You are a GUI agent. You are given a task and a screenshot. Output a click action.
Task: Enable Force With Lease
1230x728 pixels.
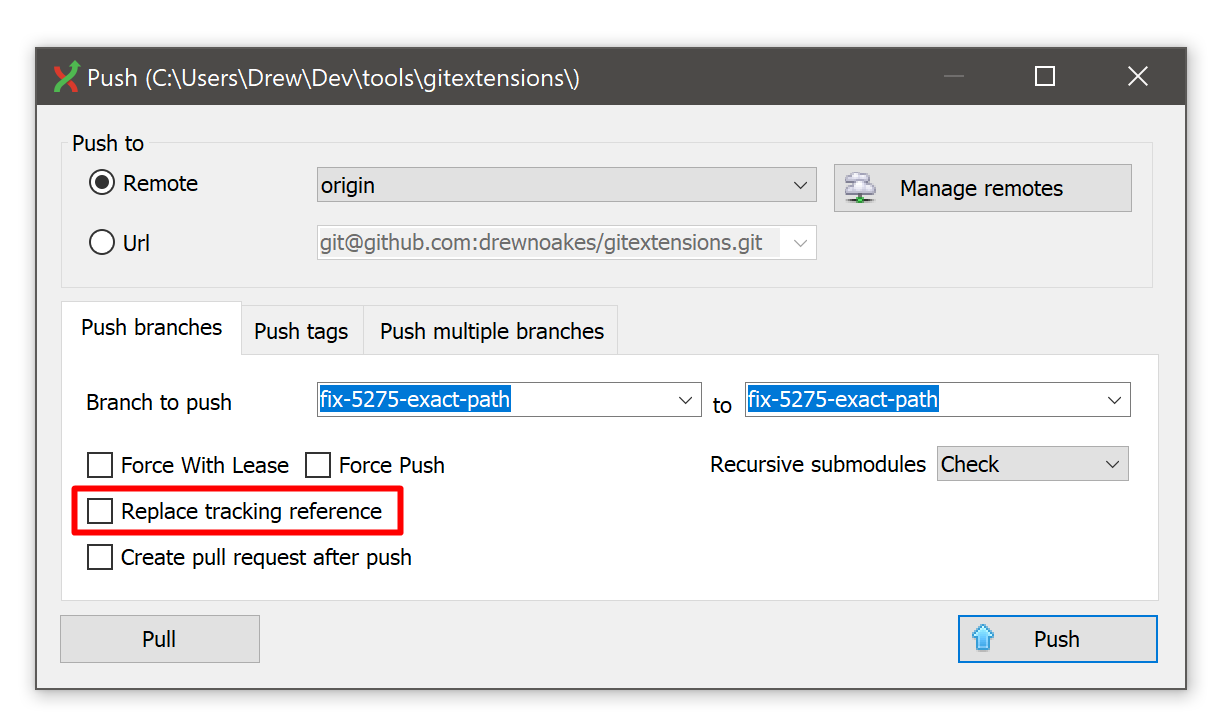pyautogui.click(x=99, y=464)
